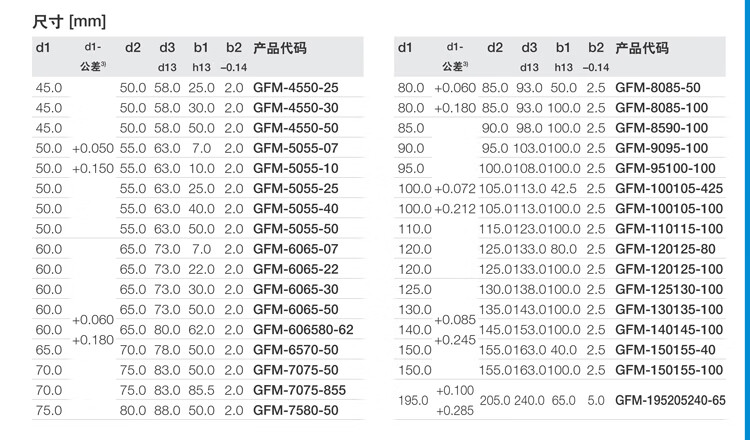This screenshot has width=750, height=440.
Task: Click the 240.0 d3 value
Action: (x=529, y=400)
